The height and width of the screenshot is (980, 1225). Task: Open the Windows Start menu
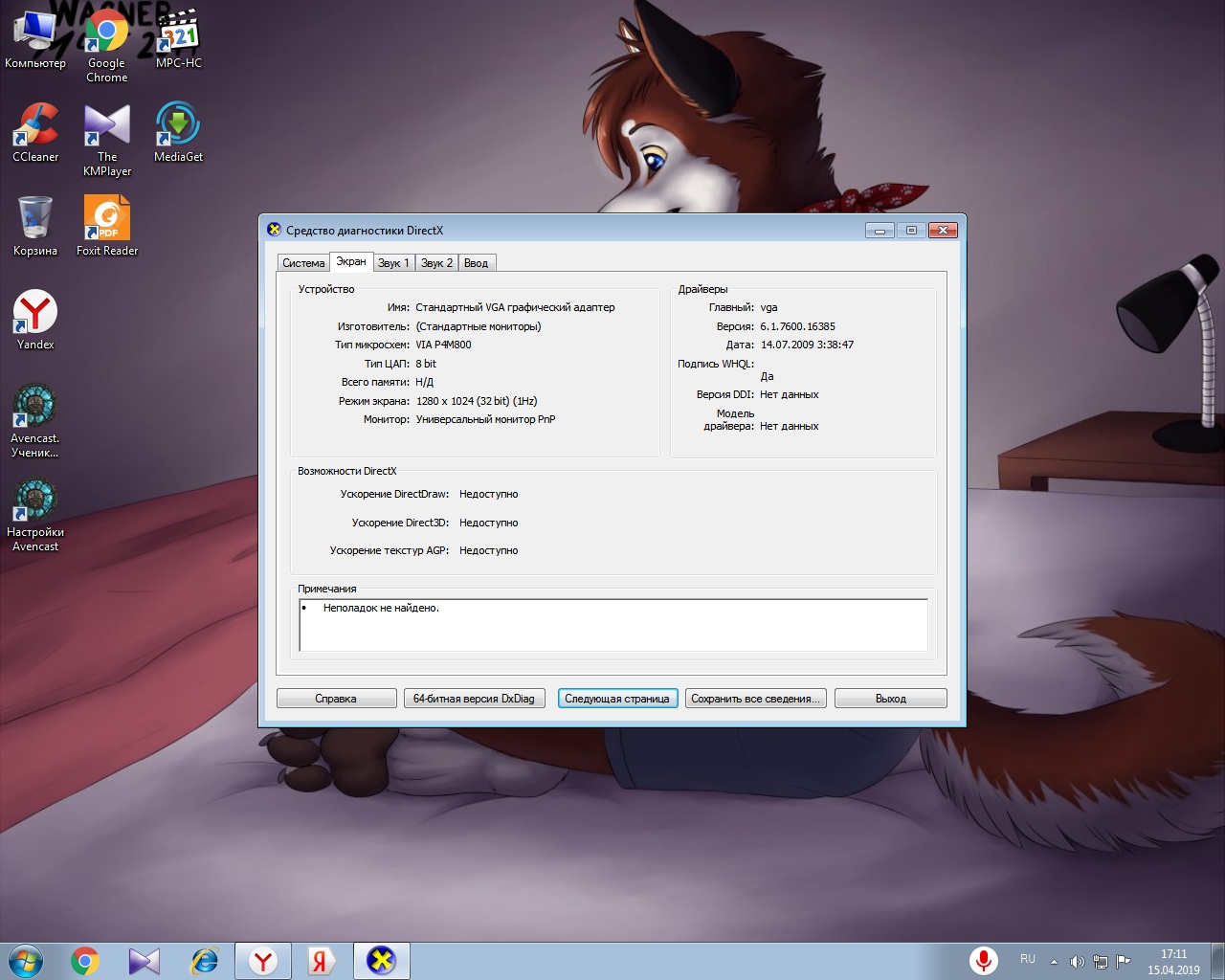click(x=26, y=961)
